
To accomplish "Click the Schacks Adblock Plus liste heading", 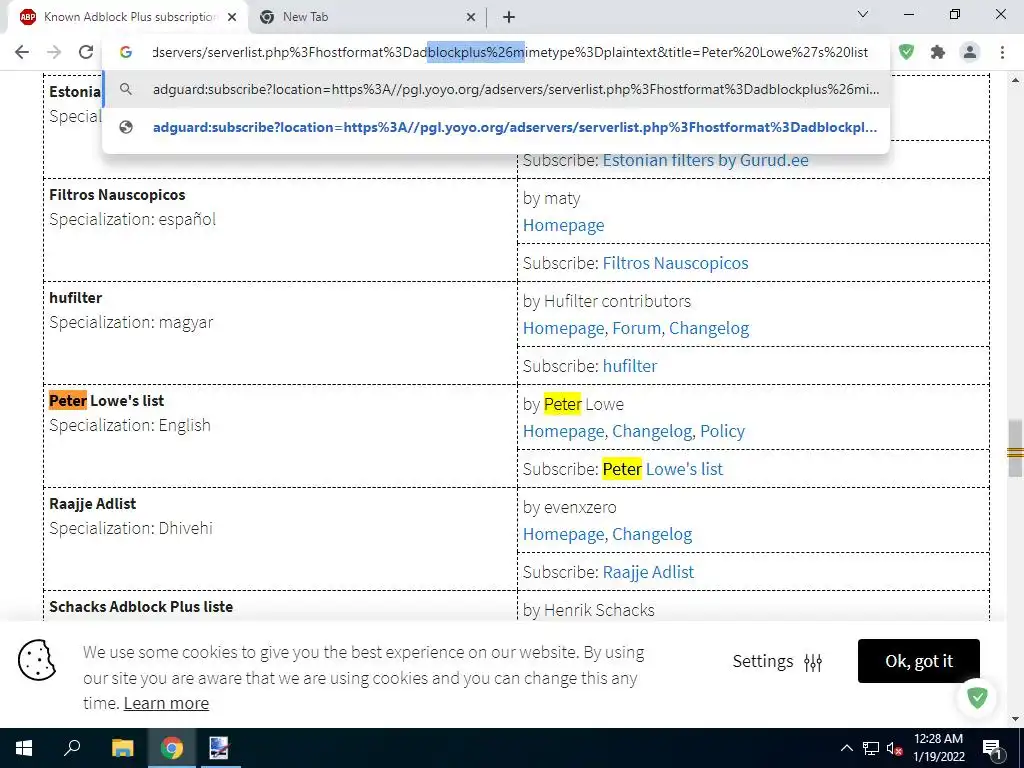I will (x=141, y=606).
